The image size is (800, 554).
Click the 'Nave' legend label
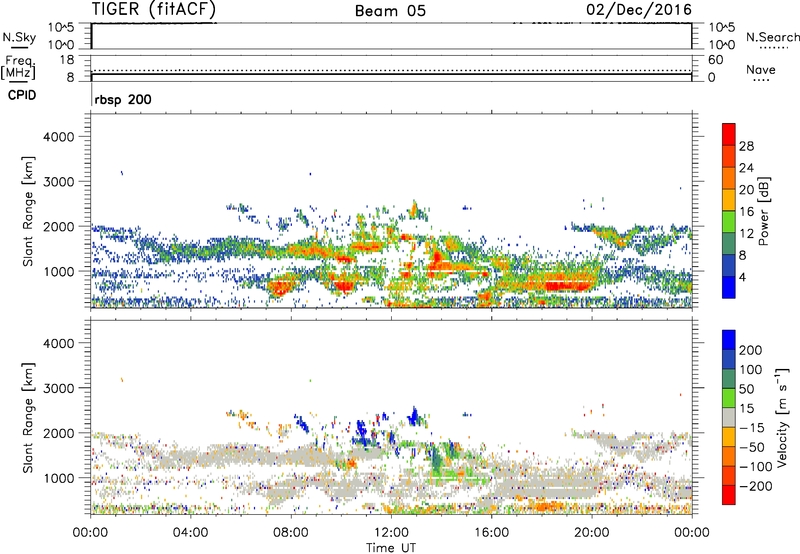point(761,69)
